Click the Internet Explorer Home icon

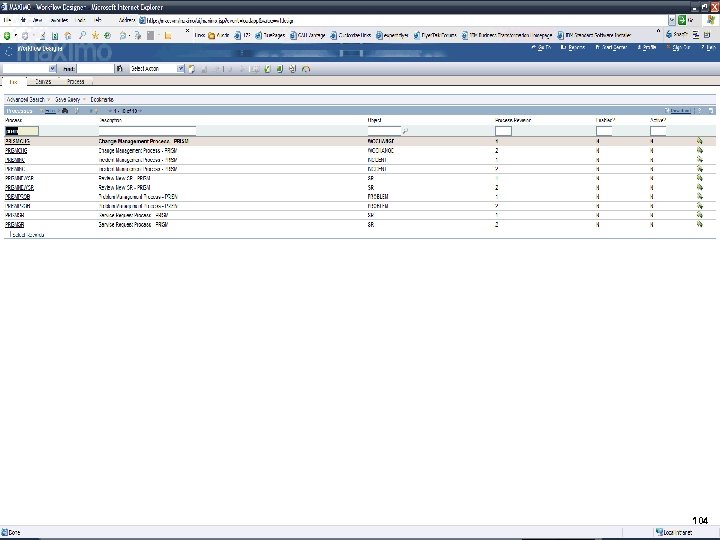(x=68, y=35)
